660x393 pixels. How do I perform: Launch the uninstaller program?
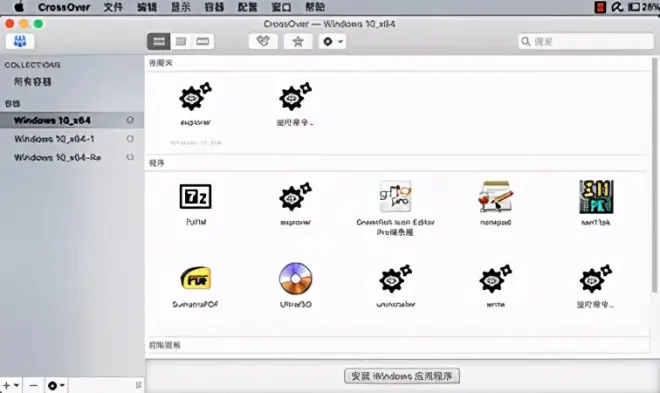pos(395,279)
